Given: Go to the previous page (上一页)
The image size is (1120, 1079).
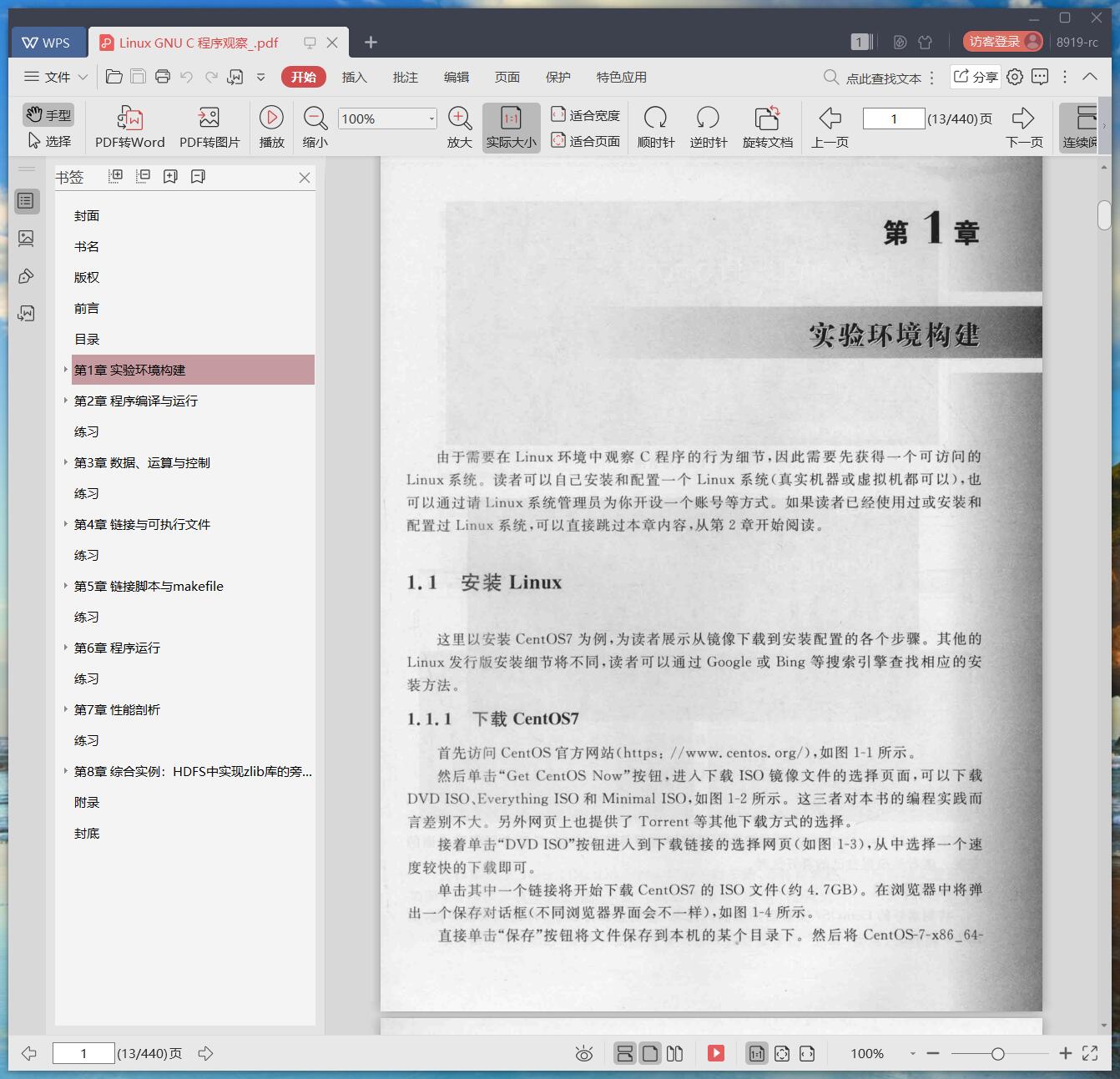Looking at the screenshot, I should 830,127.
